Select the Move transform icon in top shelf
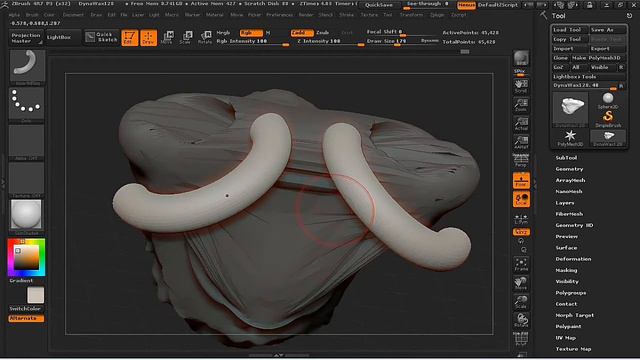The height and width of the screenshot is (360, 640). coord(167,38)
